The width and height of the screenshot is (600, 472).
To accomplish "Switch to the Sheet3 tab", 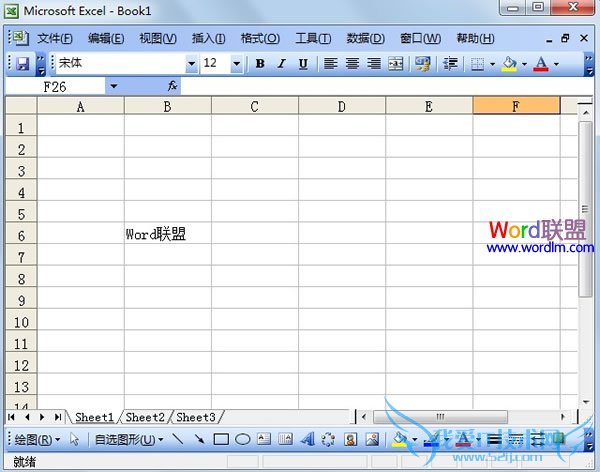I will (x=196, y=417).
